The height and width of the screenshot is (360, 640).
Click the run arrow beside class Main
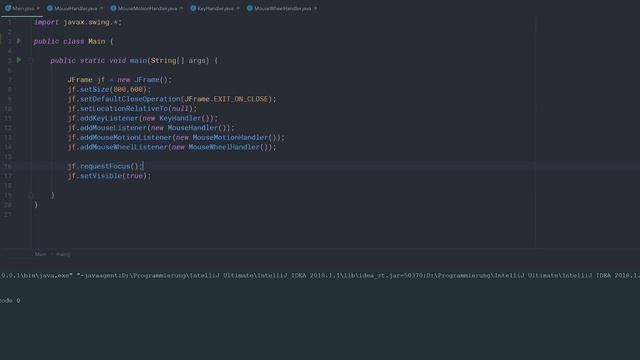tap(19, 41)
